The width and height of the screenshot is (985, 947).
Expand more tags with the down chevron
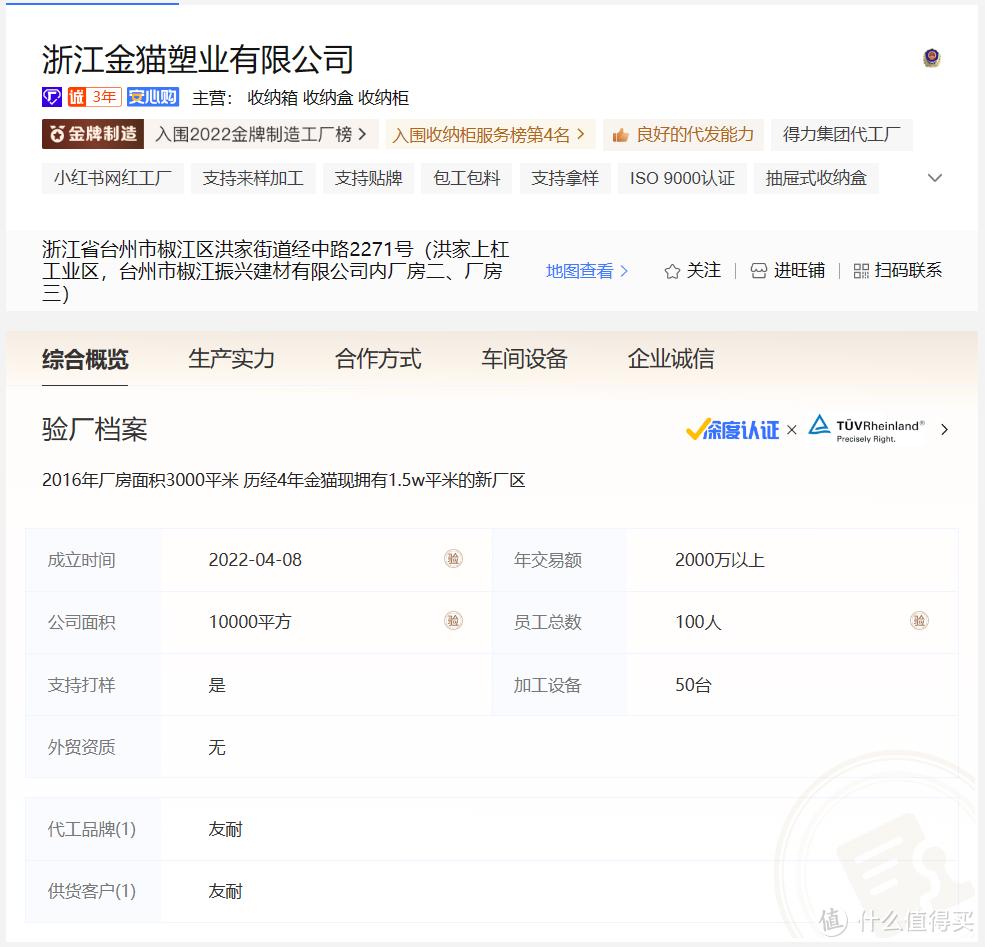[x=934, y=177]
